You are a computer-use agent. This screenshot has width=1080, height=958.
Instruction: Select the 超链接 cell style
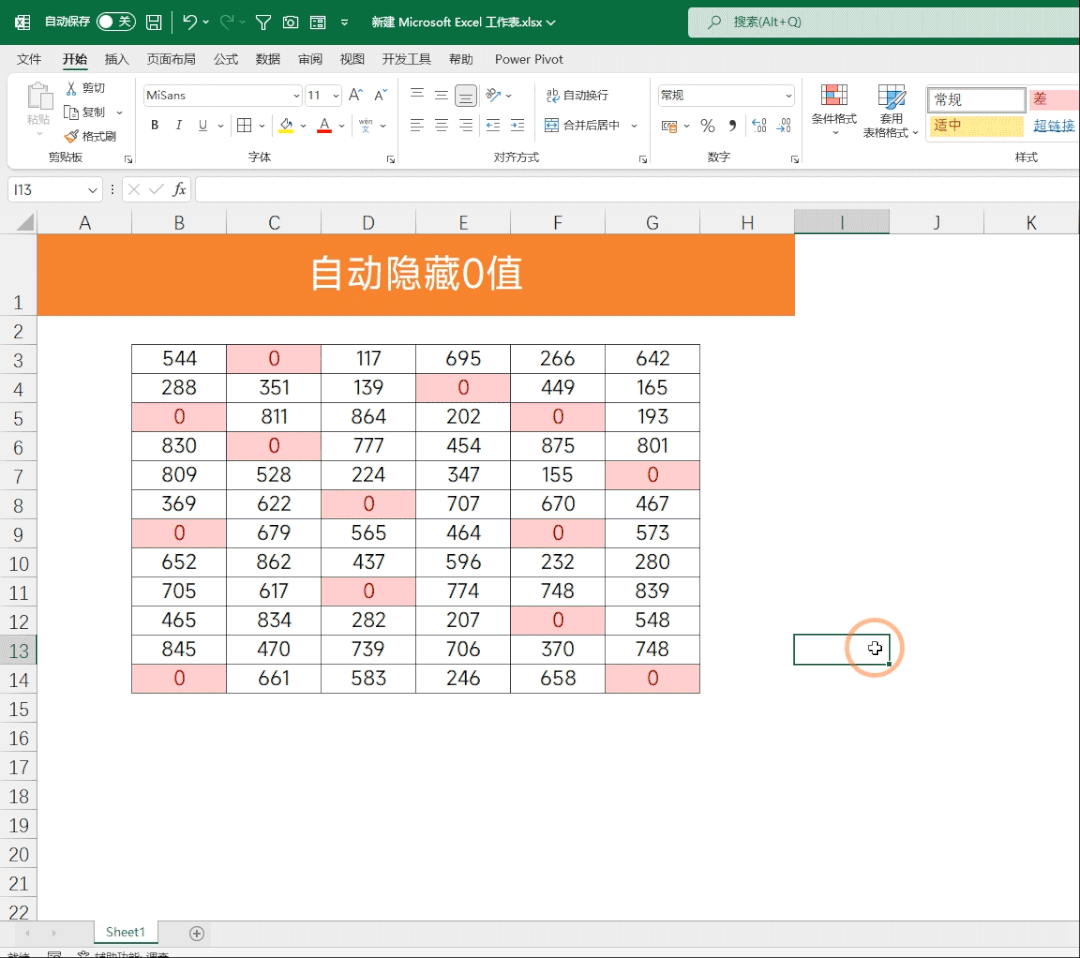[1053, 126]
